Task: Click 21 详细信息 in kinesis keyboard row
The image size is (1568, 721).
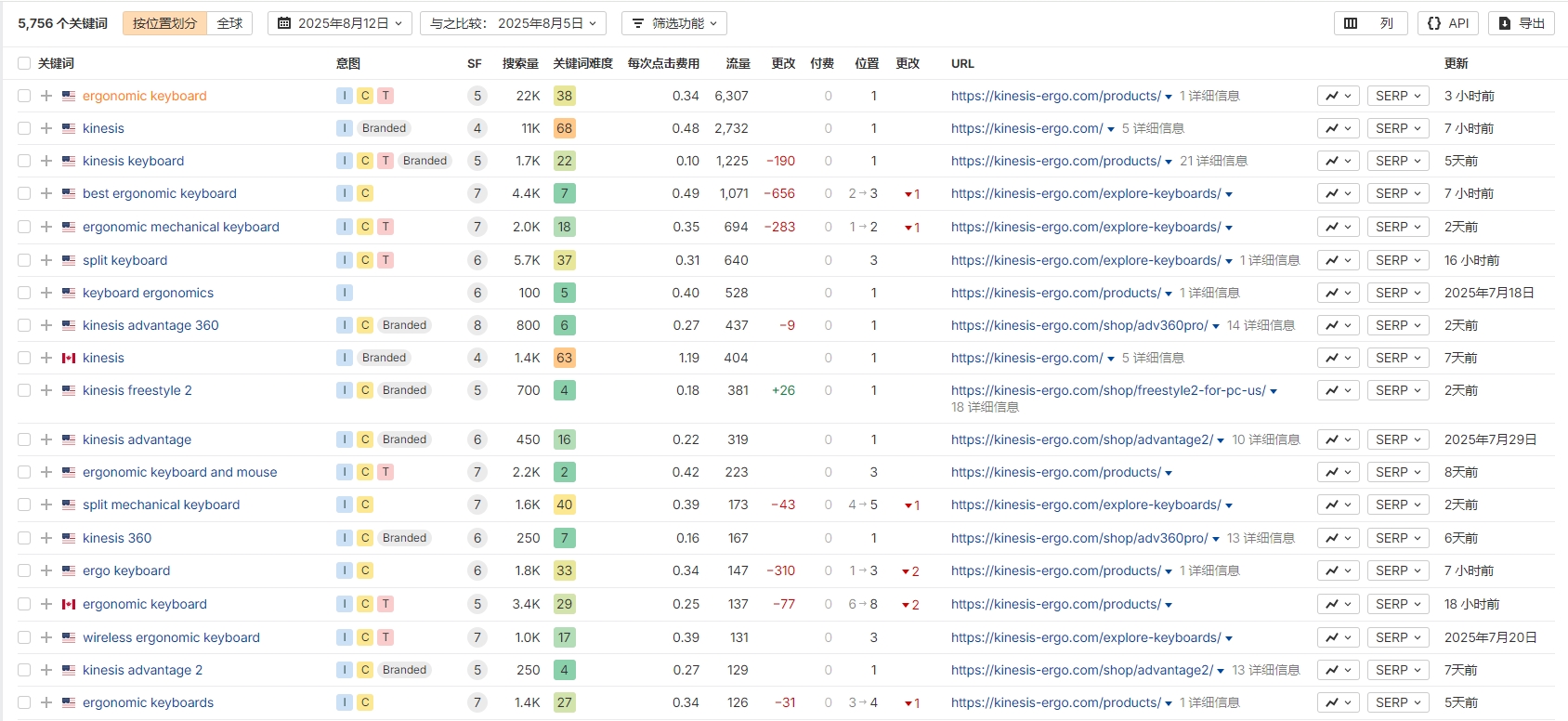Action: (1213, 161)
